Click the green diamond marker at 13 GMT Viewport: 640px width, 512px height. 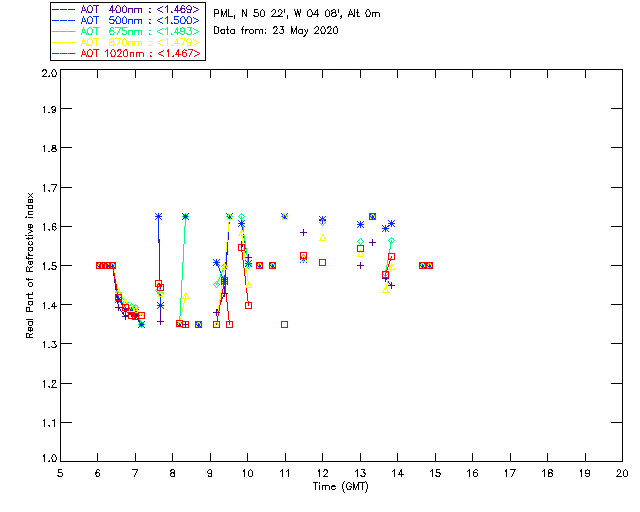click(360, 242)
